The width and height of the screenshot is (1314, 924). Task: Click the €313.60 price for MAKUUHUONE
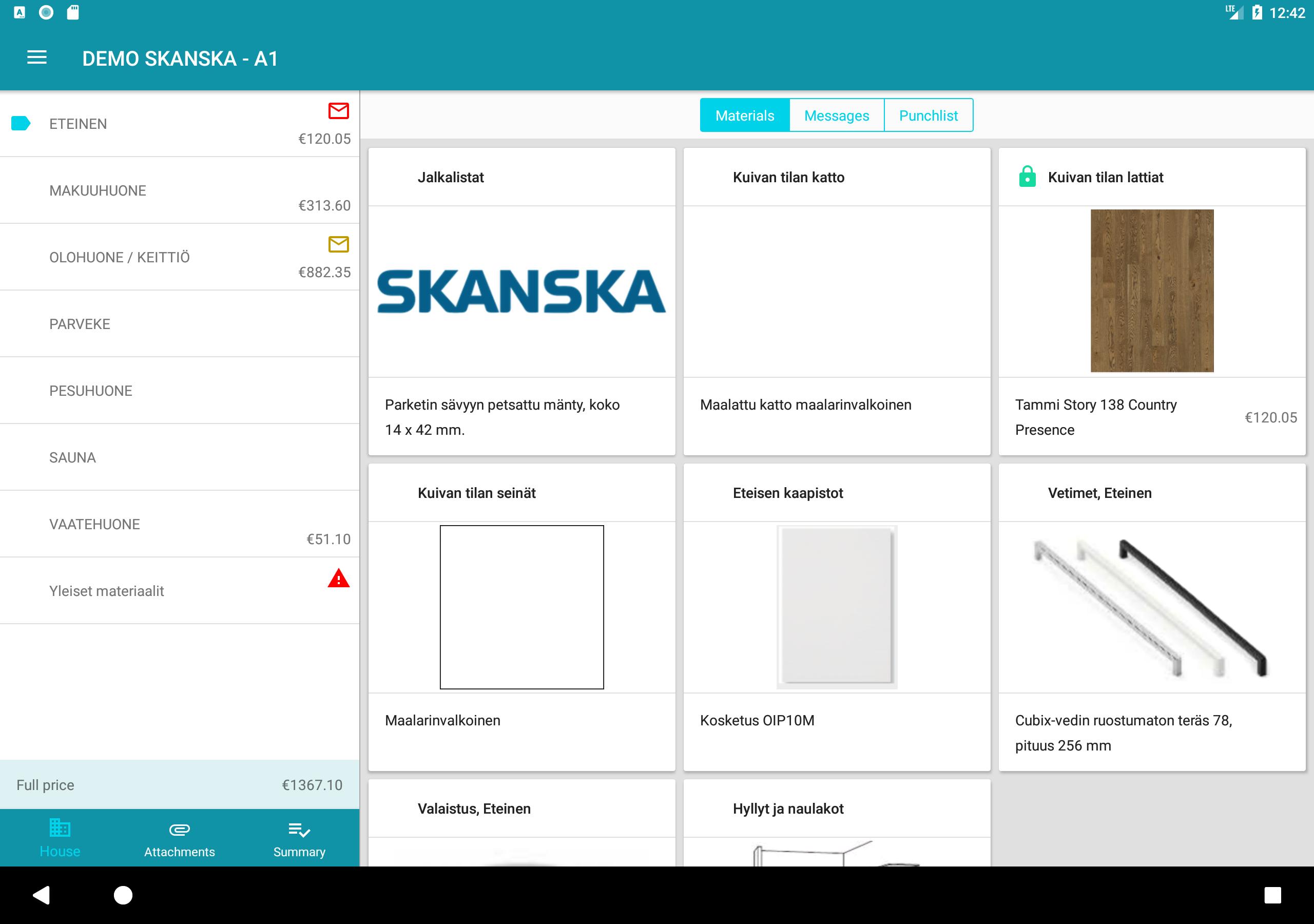click(x=324, y=205)
